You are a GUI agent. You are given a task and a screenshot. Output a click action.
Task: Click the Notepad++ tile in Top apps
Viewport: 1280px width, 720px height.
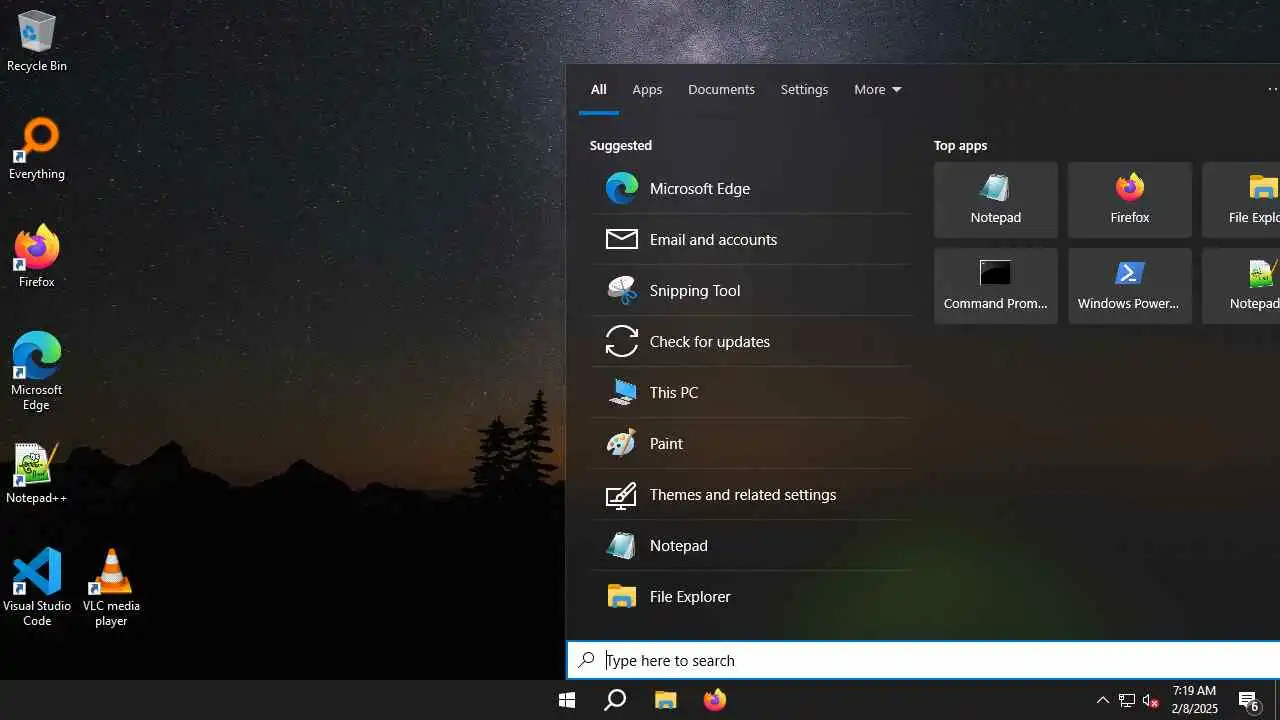pyautogui.click(x=1241, y=286)
